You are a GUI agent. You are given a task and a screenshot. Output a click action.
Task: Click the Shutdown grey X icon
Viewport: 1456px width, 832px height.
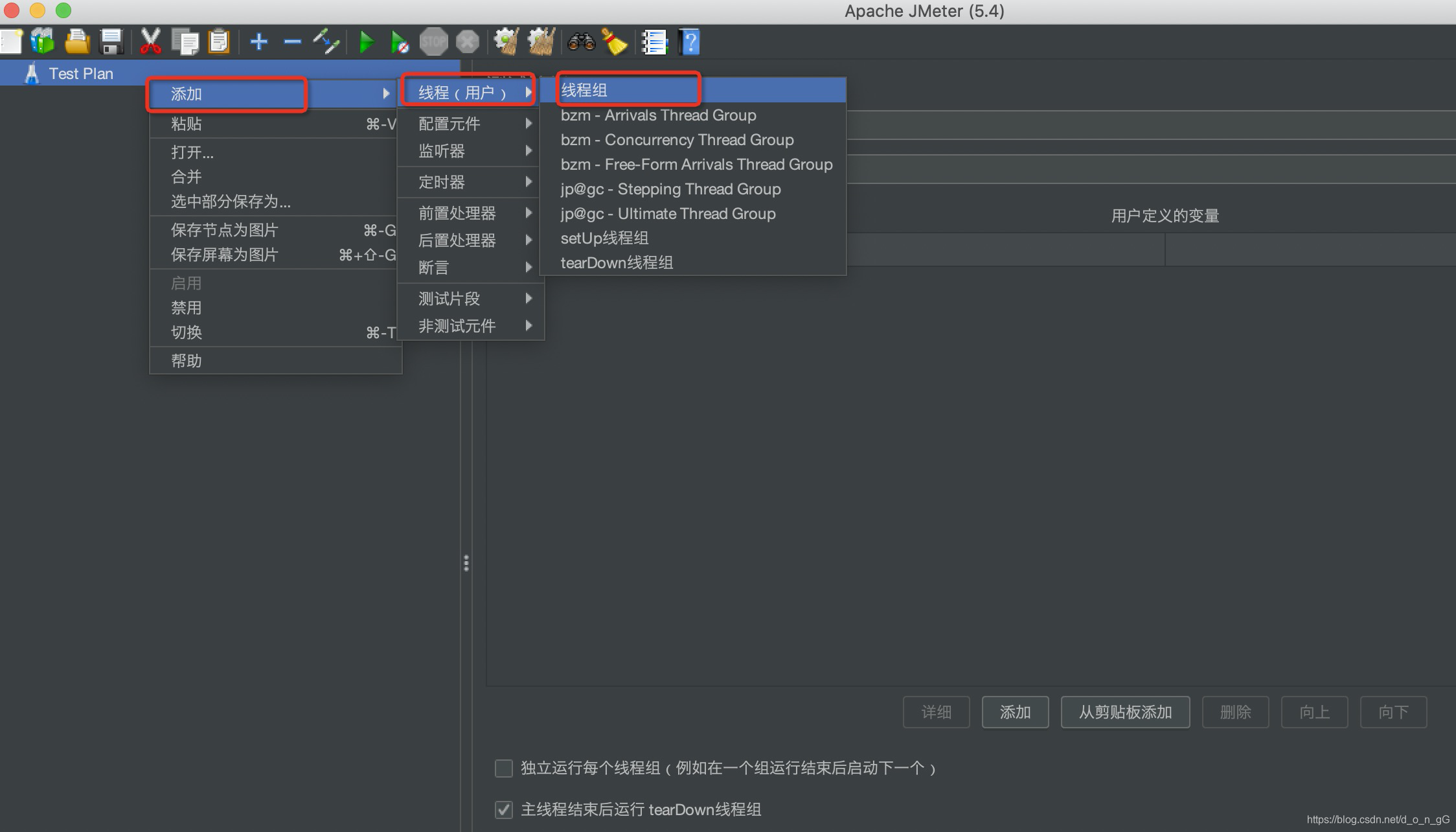[467, 42]
